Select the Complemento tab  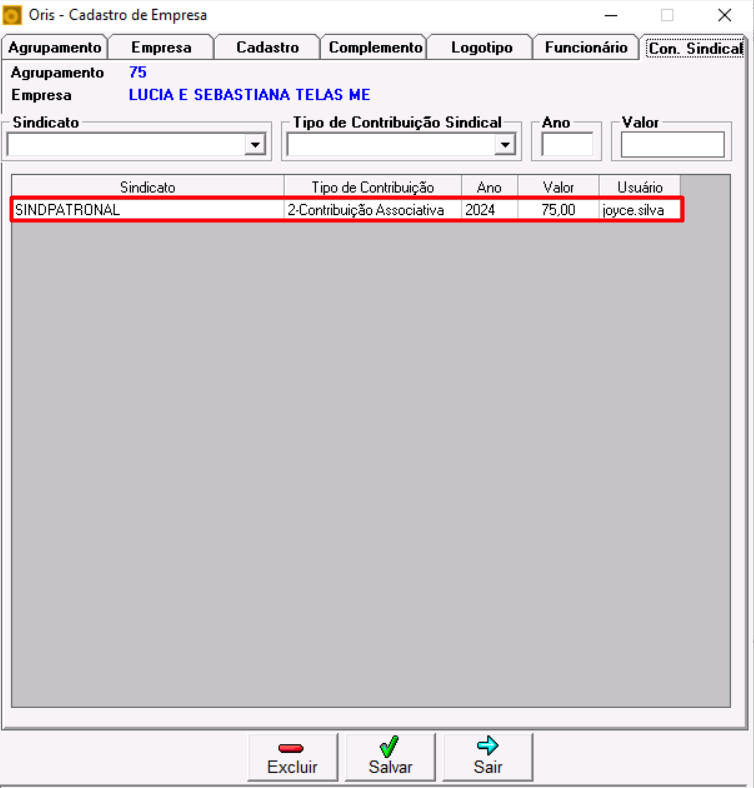point(375,47)
